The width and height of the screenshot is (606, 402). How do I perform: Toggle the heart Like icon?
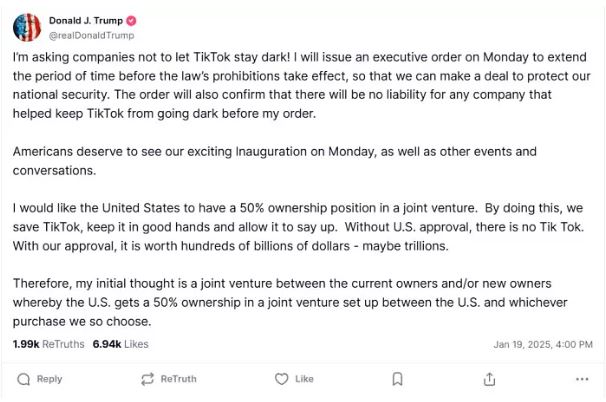[x=282, y=379]
